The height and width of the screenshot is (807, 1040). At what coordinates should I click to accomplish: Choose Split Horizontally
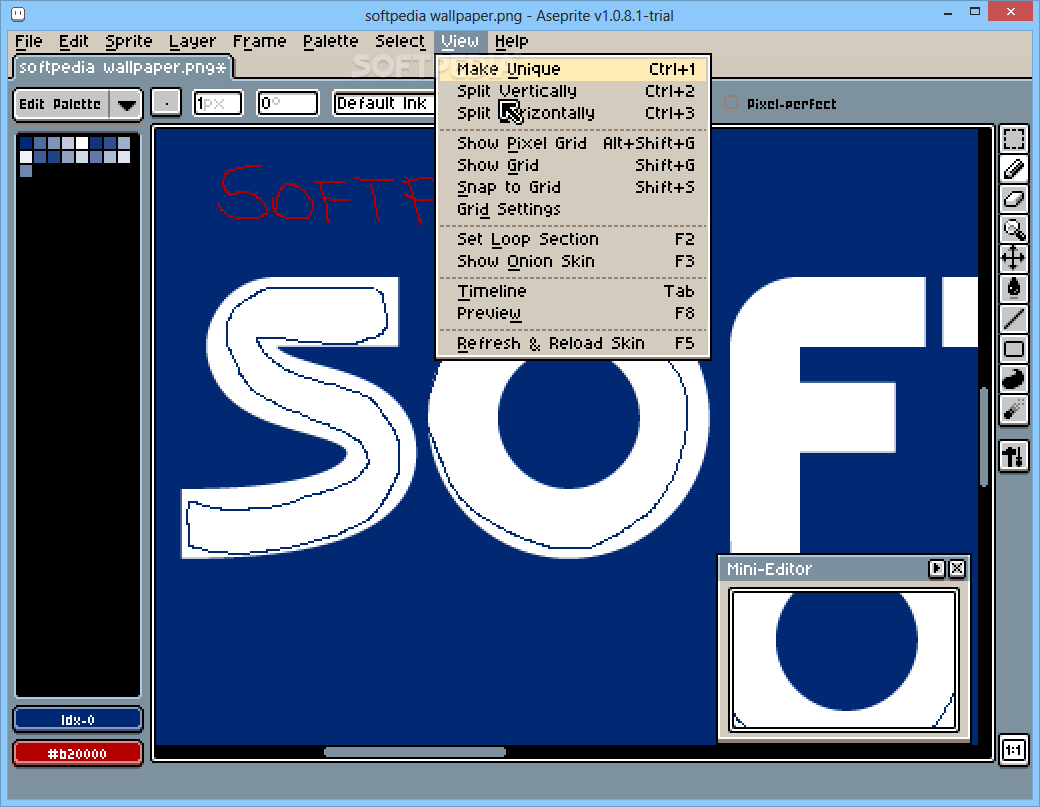tap(574, 113)
